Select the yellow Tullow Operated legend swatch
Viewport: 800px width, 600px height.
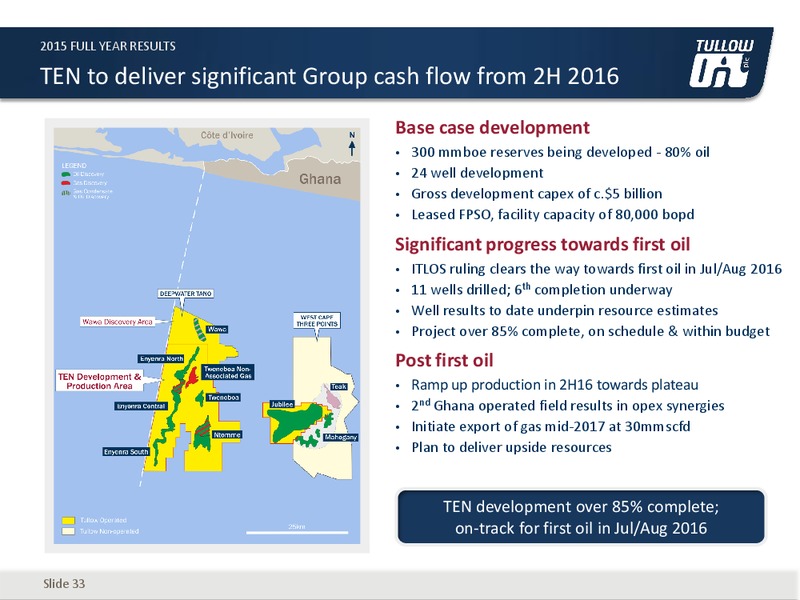click(68, 521)
